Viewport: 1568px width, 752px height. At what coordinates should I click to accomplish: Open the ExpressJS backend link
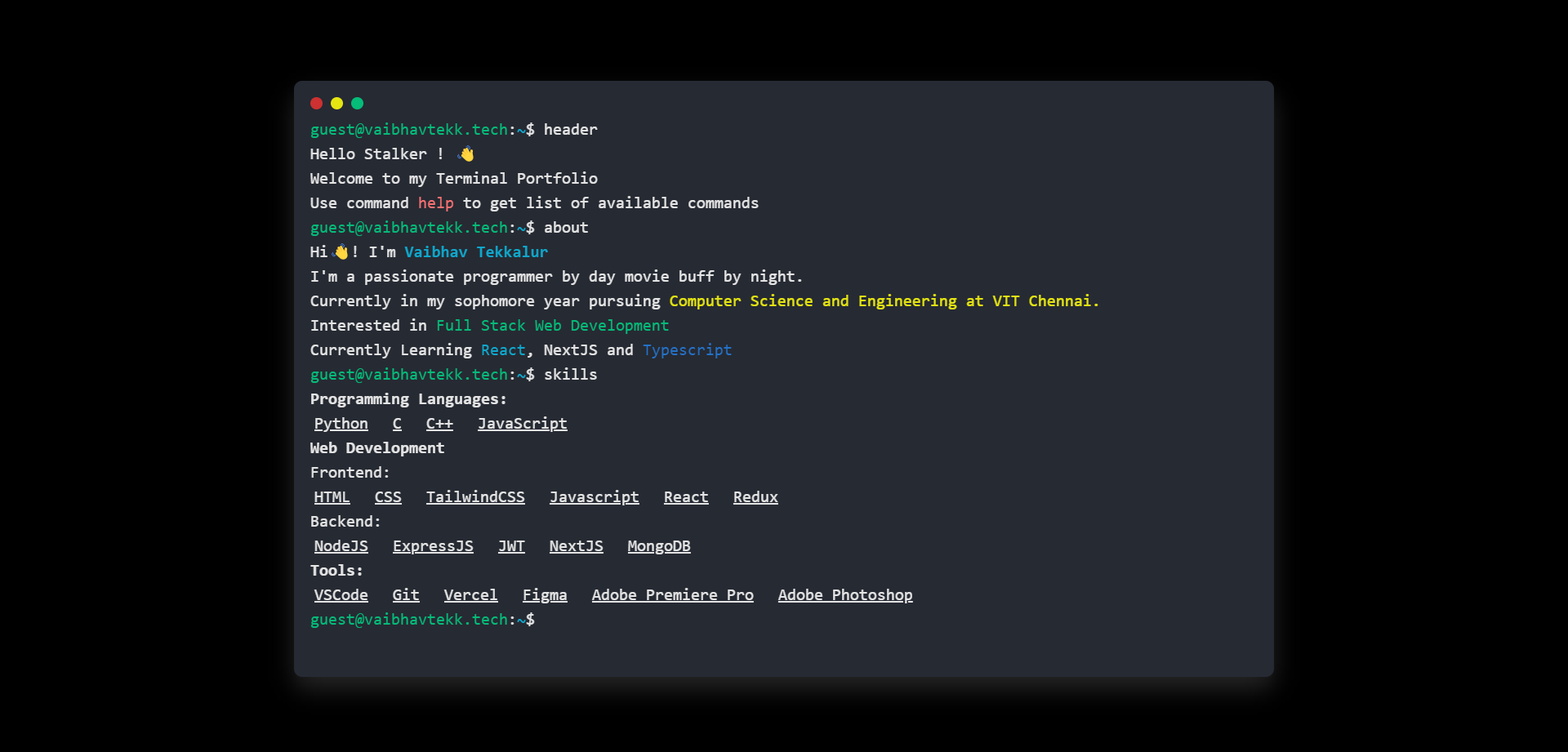click(x=433, y=546)
